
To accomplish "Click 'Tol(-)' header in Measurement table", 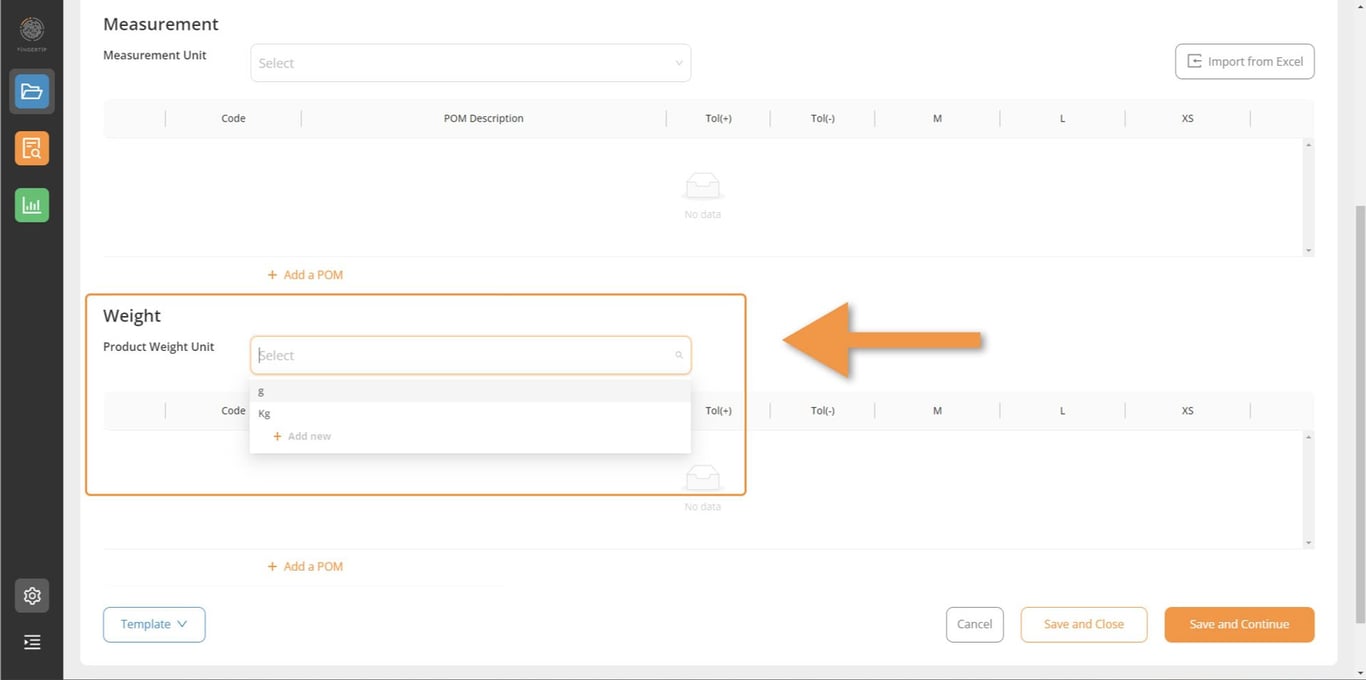I will click(823, 118).
